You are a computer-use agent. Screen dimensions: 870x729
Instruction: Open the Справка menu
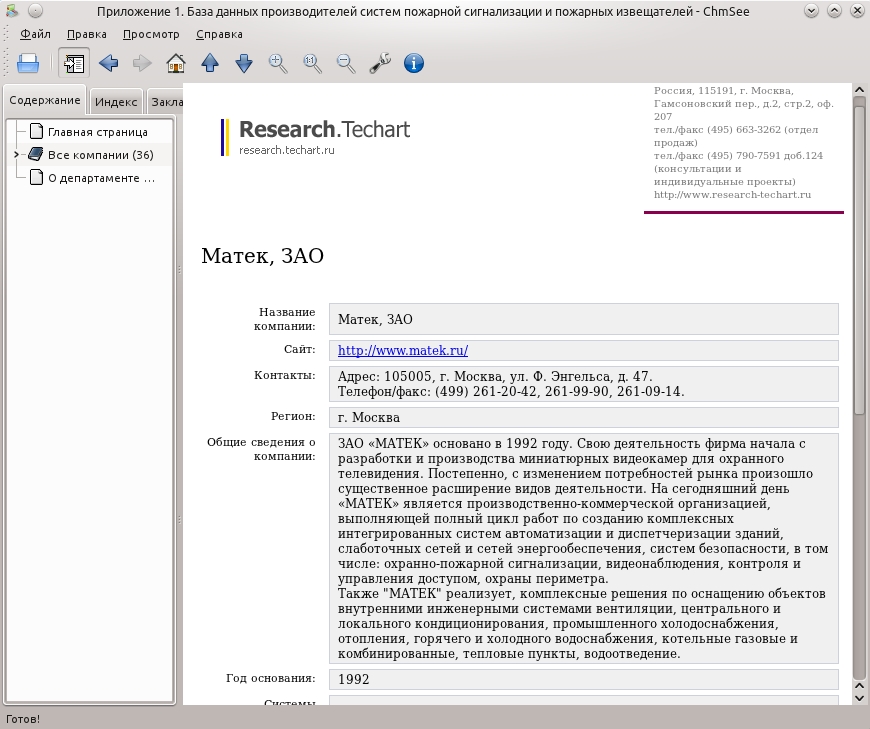[219, 34]
